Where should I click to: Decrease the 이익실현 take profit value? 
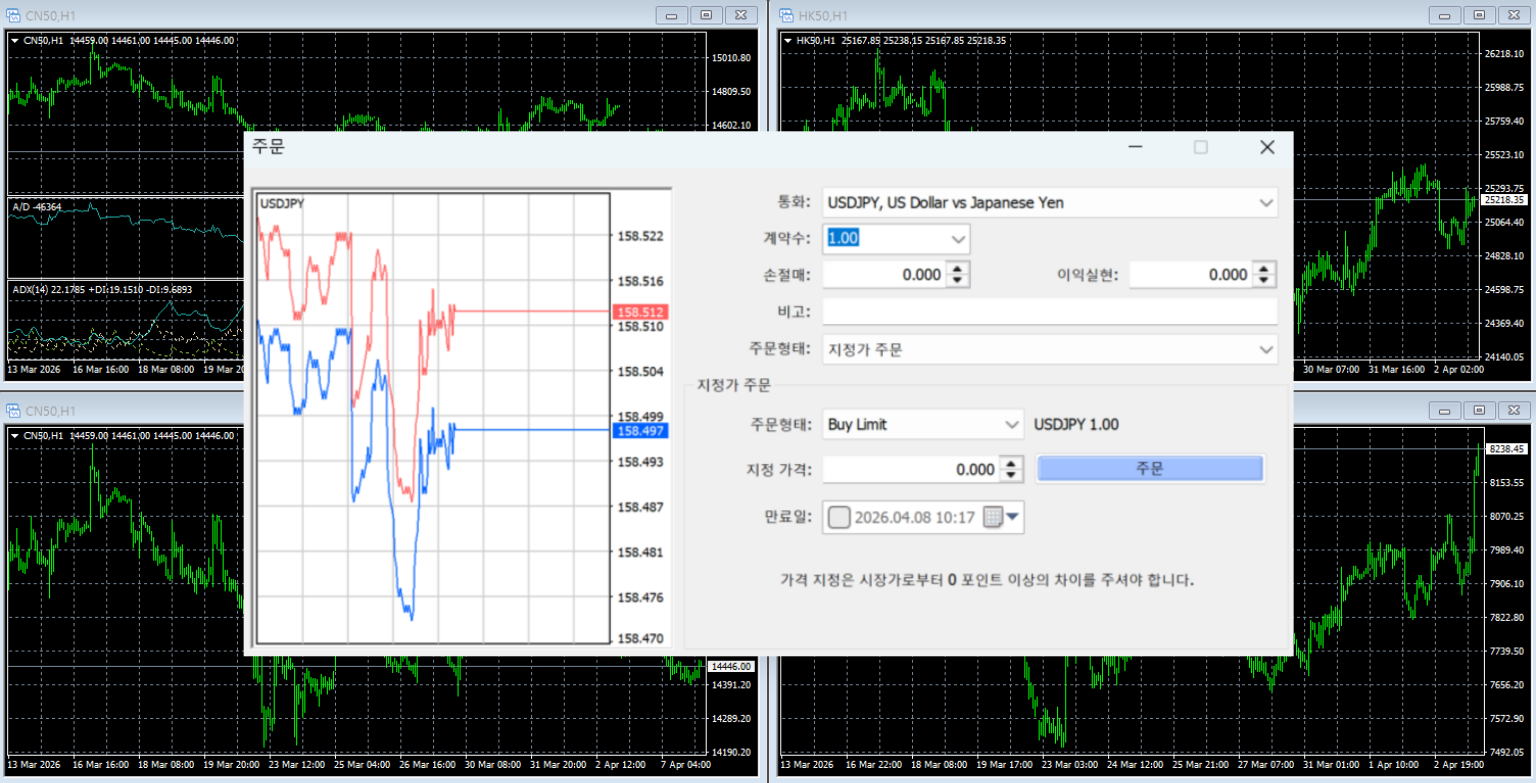(1265, 280)
